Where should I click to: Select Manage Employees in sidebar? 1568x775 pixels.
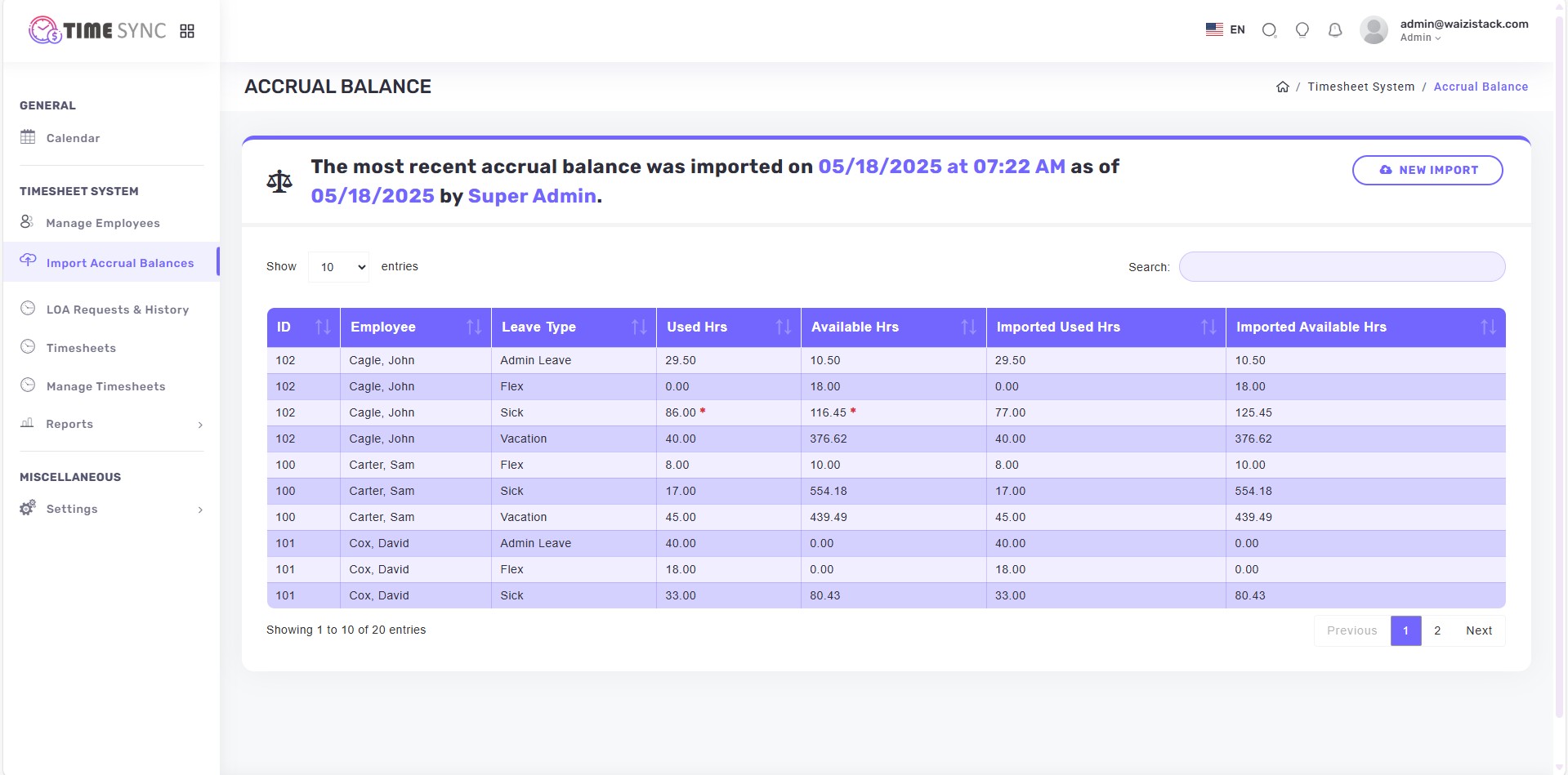tap(101, 222)
